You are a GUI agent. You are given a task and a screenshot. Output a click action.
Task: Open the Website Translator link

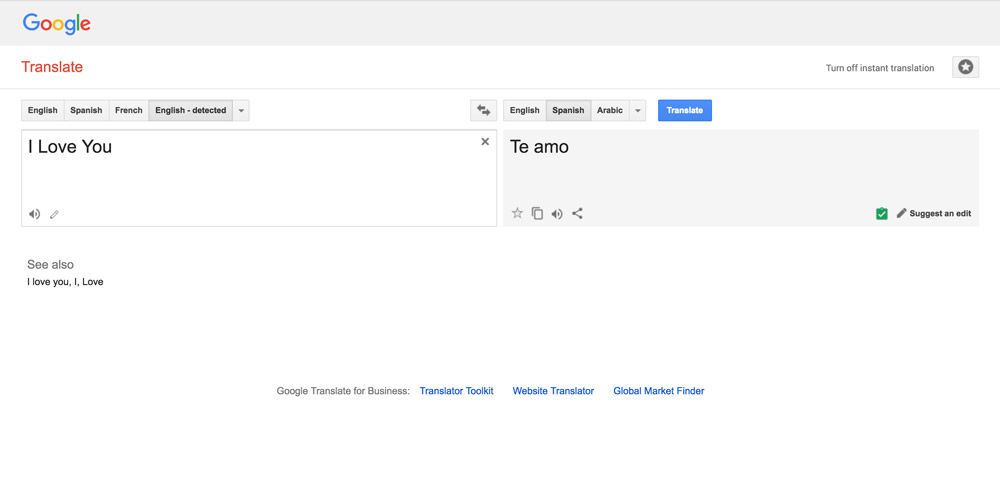(x=553, y=391)
